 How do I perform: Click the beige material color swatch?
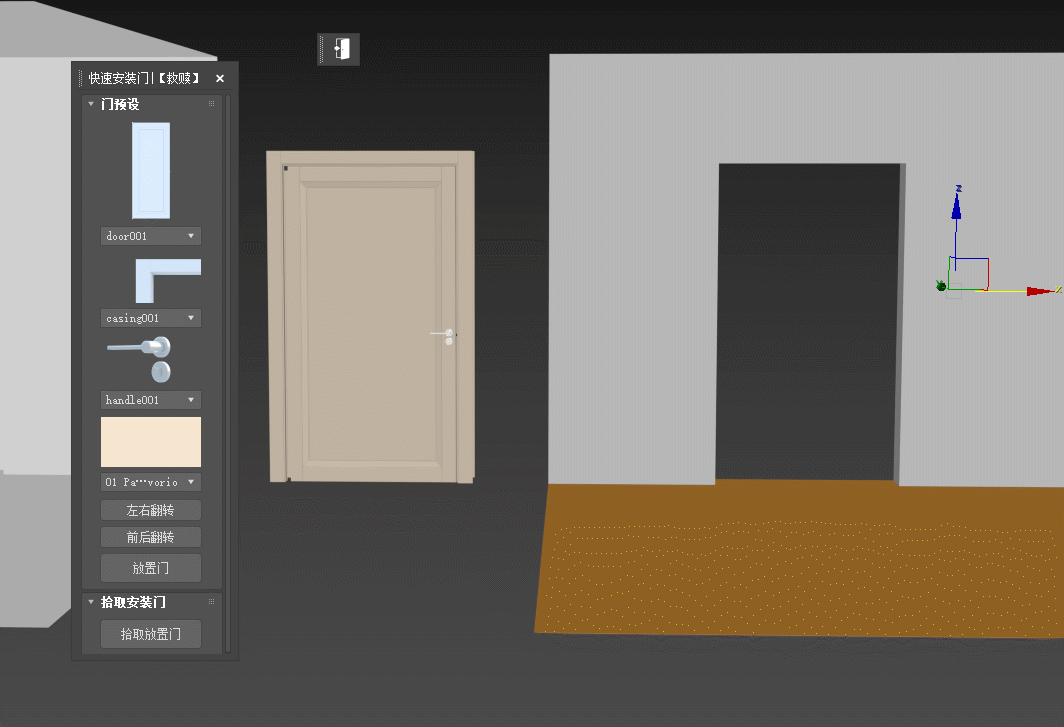[x=151, y=442]
